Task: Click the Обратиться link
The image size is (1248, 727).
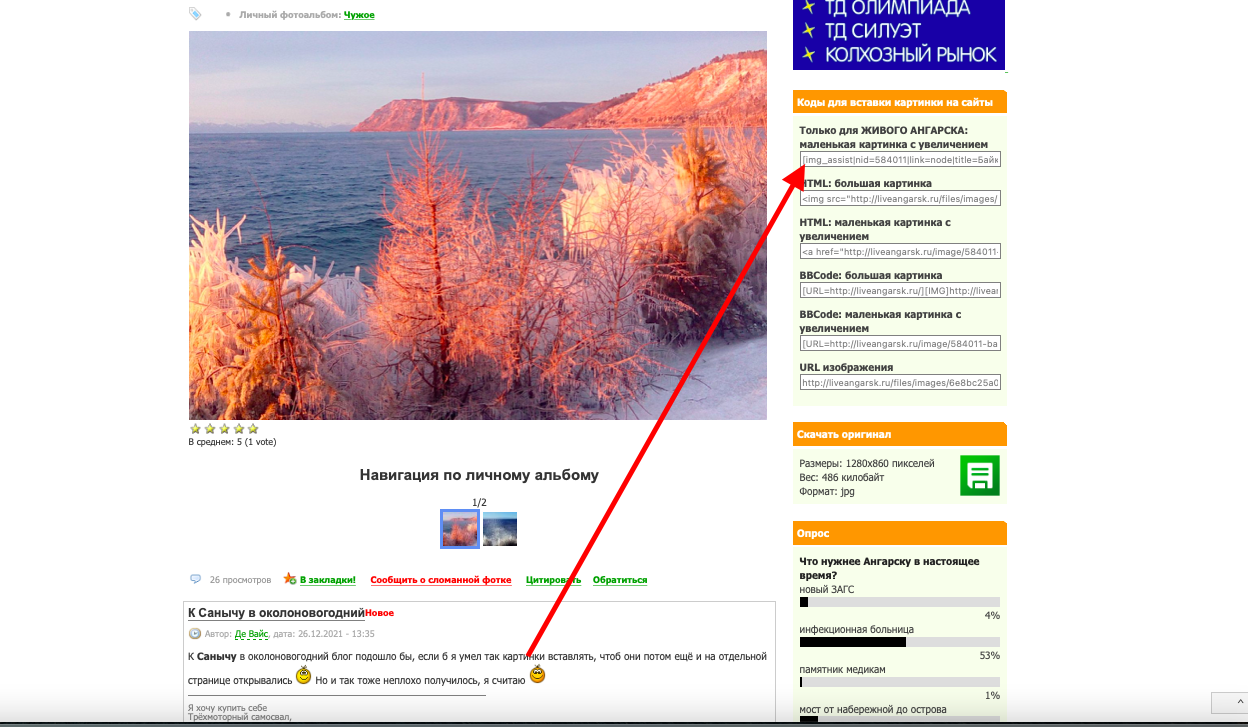Action: 620,580
